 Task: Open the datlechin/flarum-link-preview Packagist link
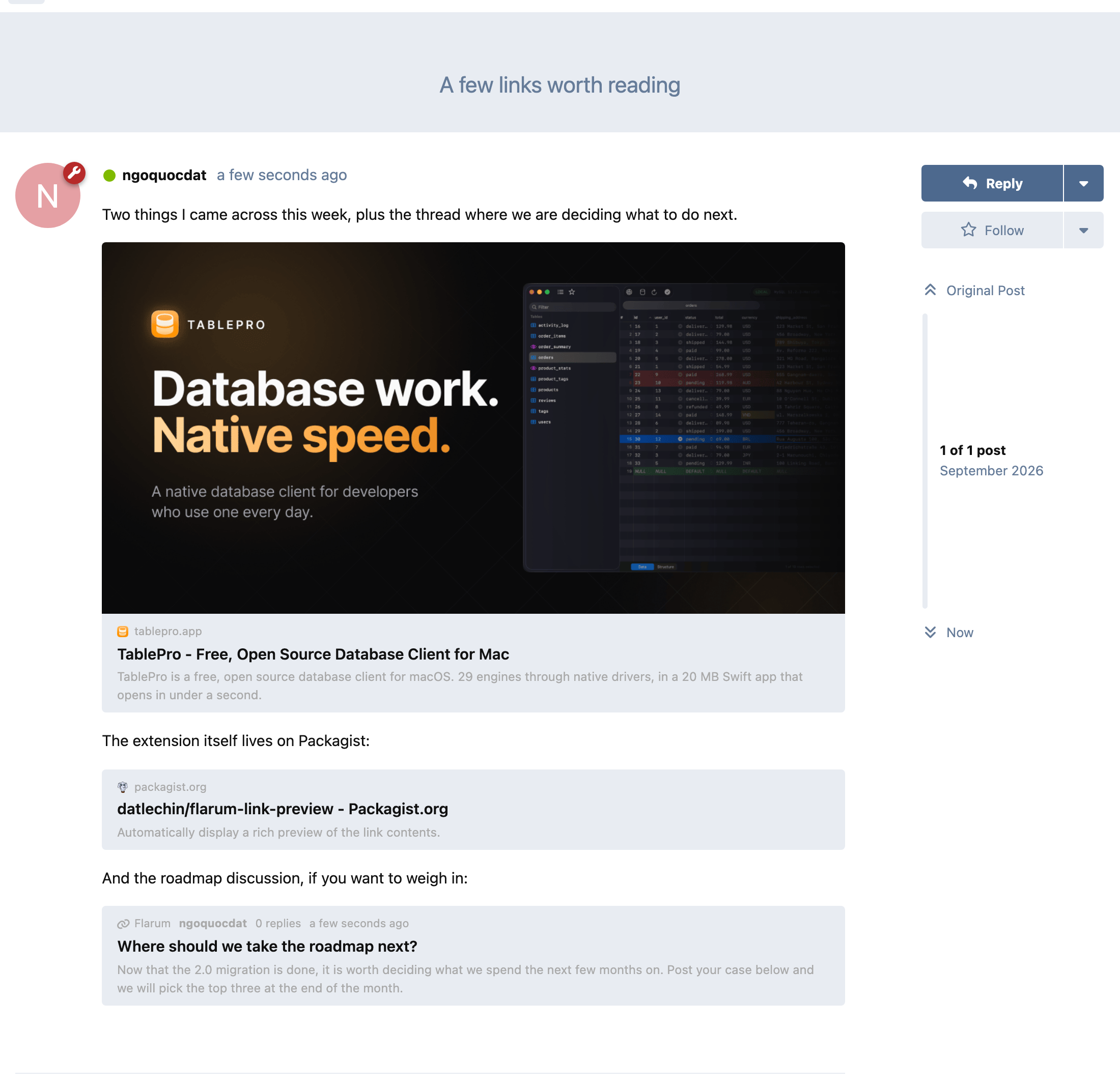click(283, 809)
